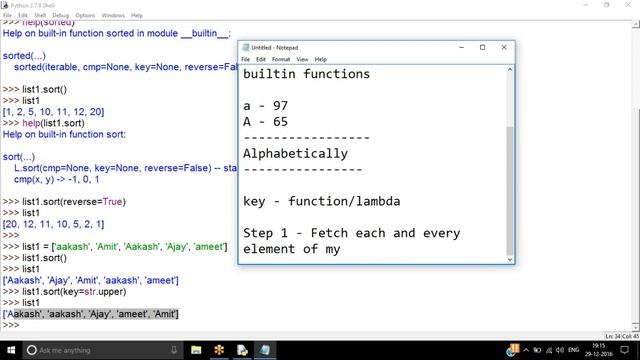Click the 'Ln: 34 Col: 45' status bar indicator

point(622,336)
